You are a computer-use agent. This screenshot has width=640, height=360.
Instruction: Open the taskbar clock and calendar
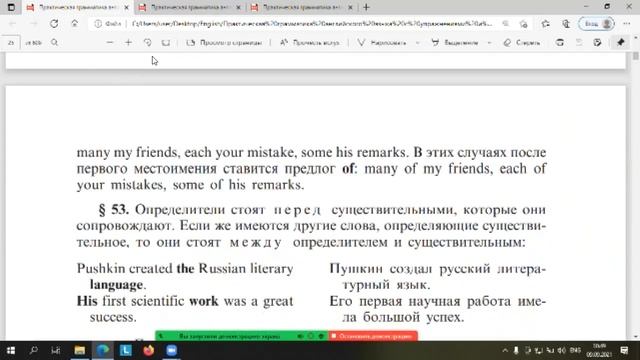[599, 350]
